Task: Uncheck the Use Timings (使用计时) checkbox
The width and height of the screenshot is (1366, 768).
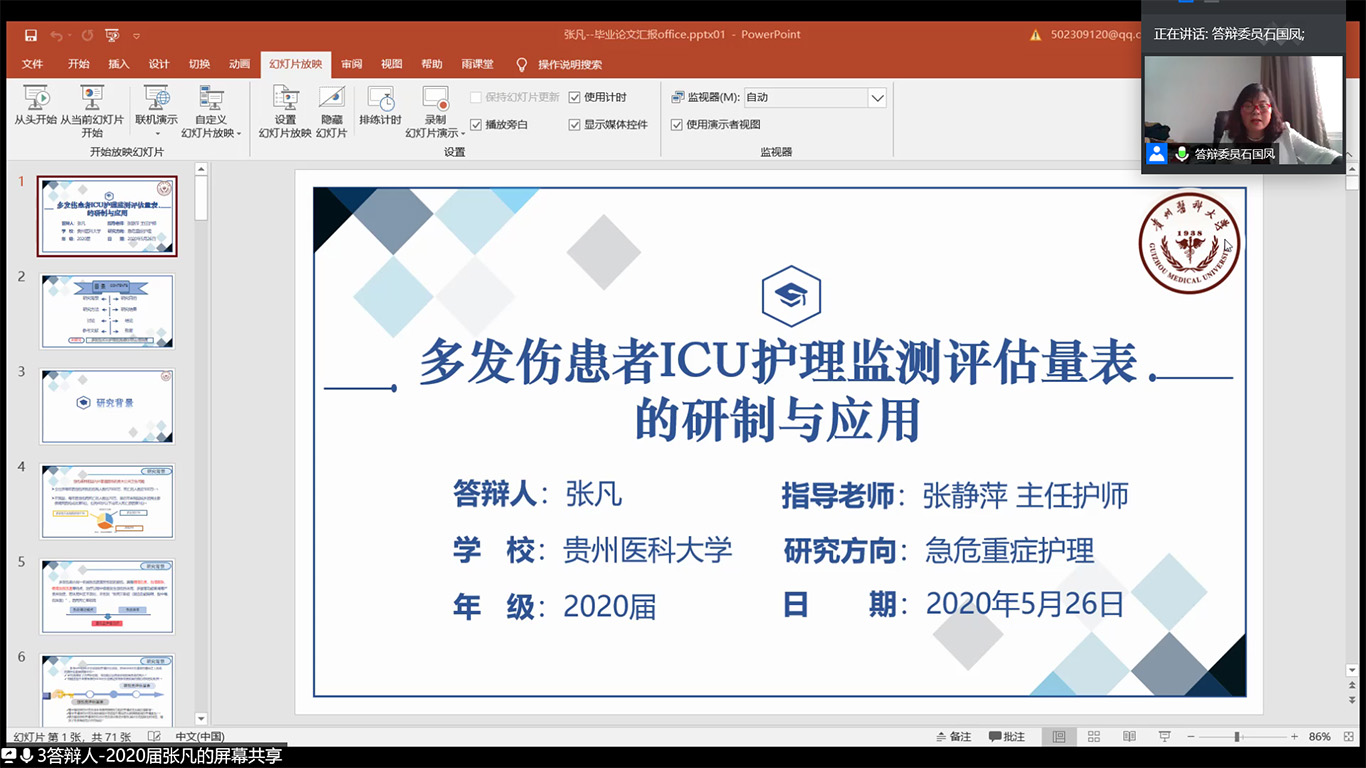Action: (575, 97)
